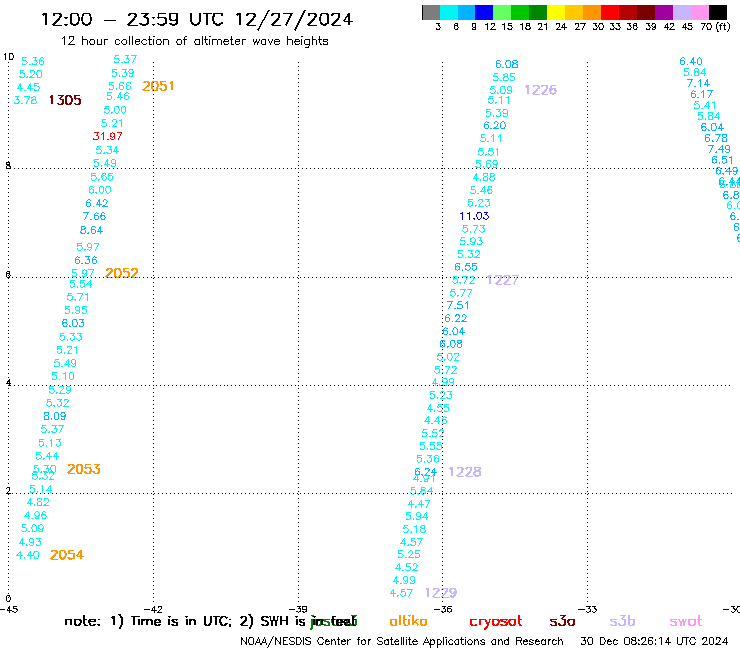Select the 6.42 wave height value
Image resolution: width=740 pixels, height=650 pixels.
click(x=97, y=203)
